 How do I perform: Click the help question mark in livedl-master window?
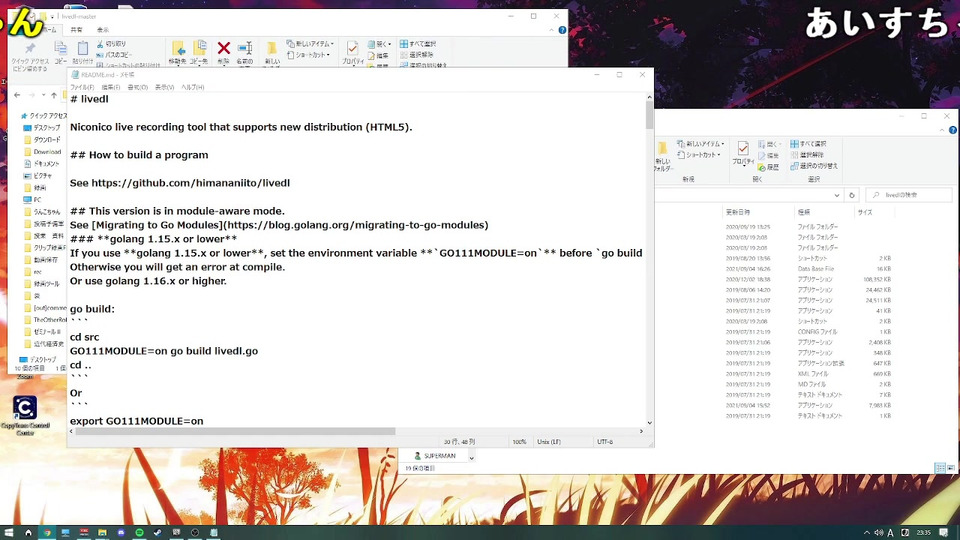pyautogui.click(x=562, y=30)
